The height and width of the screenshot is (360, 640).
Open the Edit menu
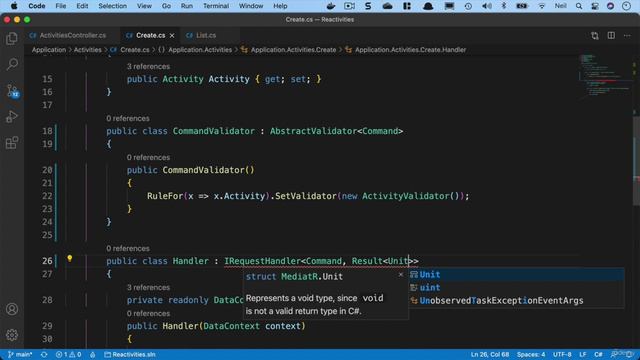[82, 6]
